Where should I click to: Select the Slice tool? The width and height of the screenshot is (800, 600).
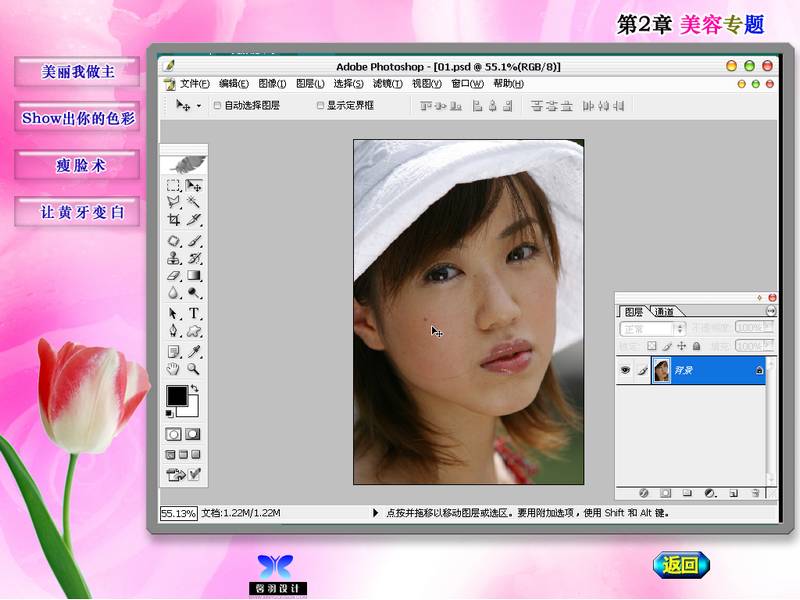click(x=194, y=220)
